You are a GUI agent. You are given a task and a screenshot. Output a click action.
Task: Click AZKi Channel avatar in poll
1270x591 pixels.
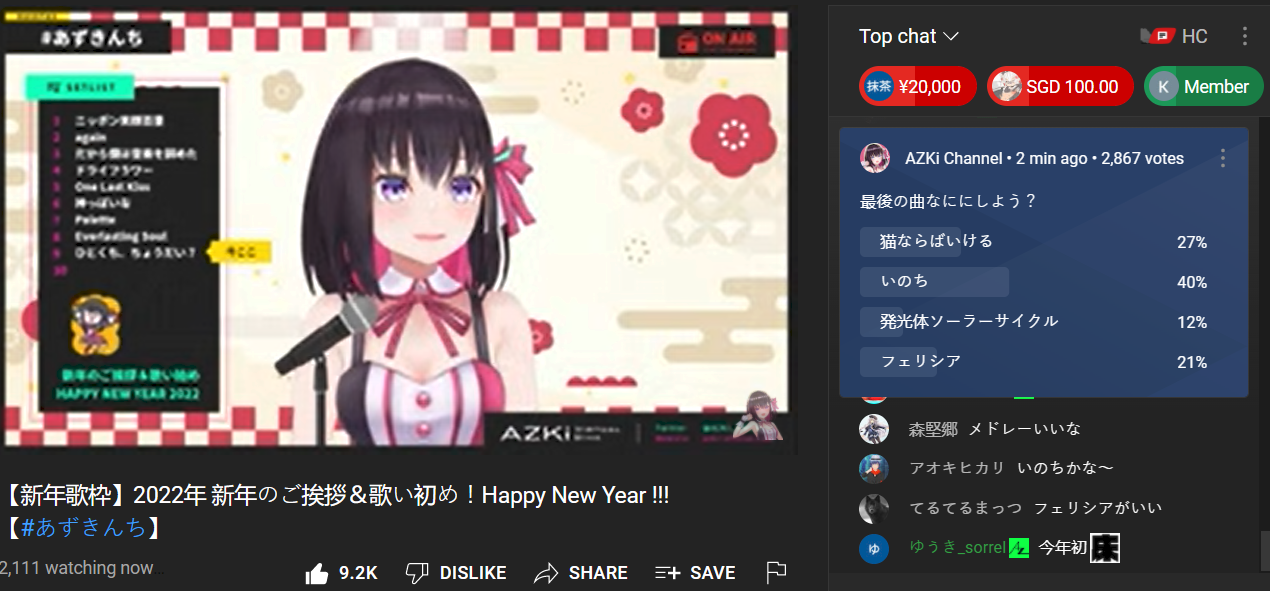click(x=875, y=159)
